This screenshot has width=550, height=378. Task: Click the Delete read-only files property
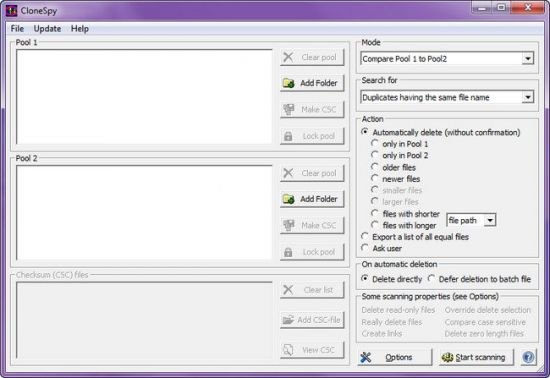pos(398,310)
